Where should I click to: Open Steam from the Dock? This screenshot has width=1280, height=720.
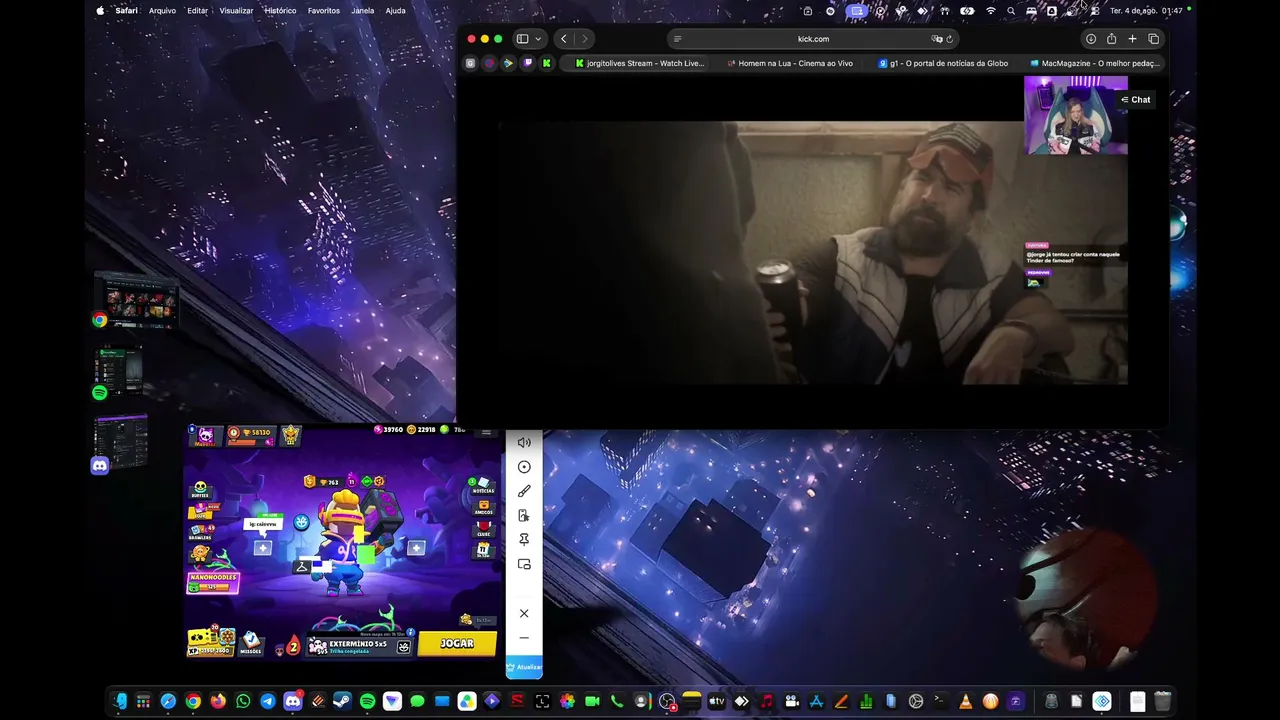click(343, 702)
